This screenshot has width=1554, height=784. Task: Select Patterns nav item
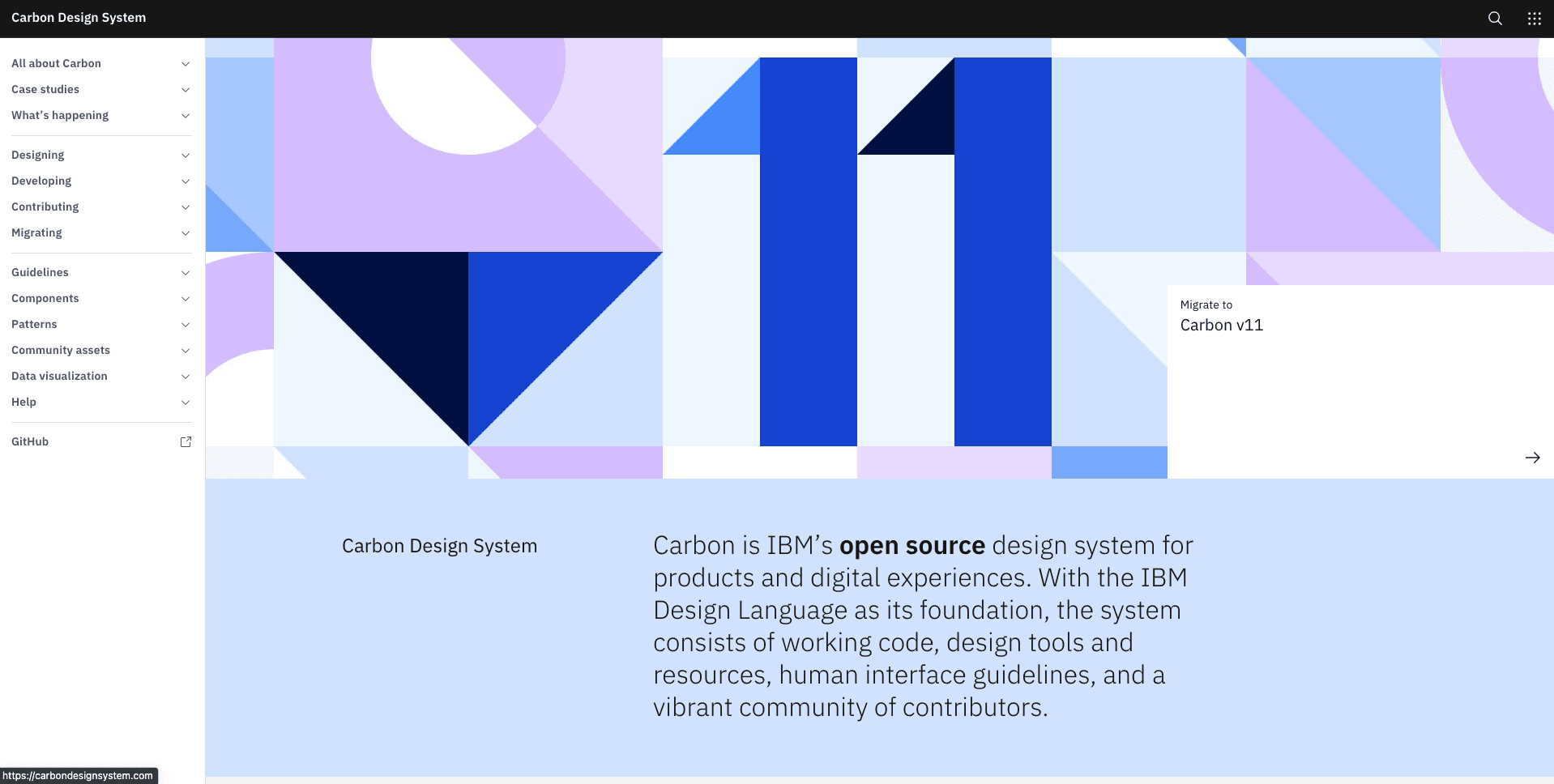point(102,324)
